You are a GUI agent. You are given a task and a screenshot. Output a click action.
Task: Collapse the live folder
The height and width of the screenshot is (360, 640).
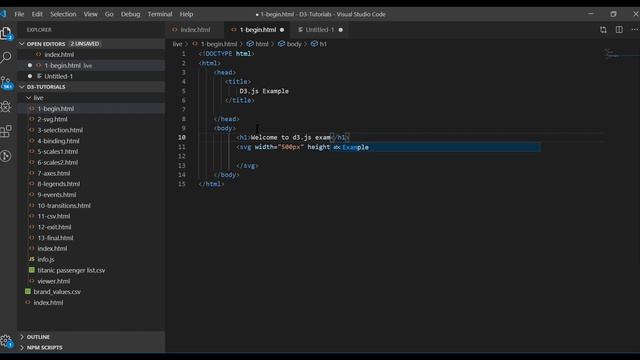(29, 98)
